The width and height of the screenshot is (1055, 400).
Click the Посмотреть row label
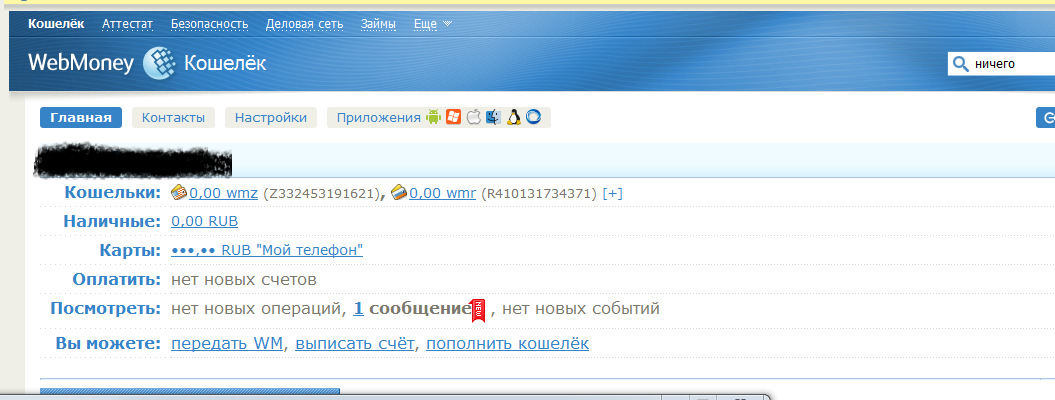(x=106, y=309)
